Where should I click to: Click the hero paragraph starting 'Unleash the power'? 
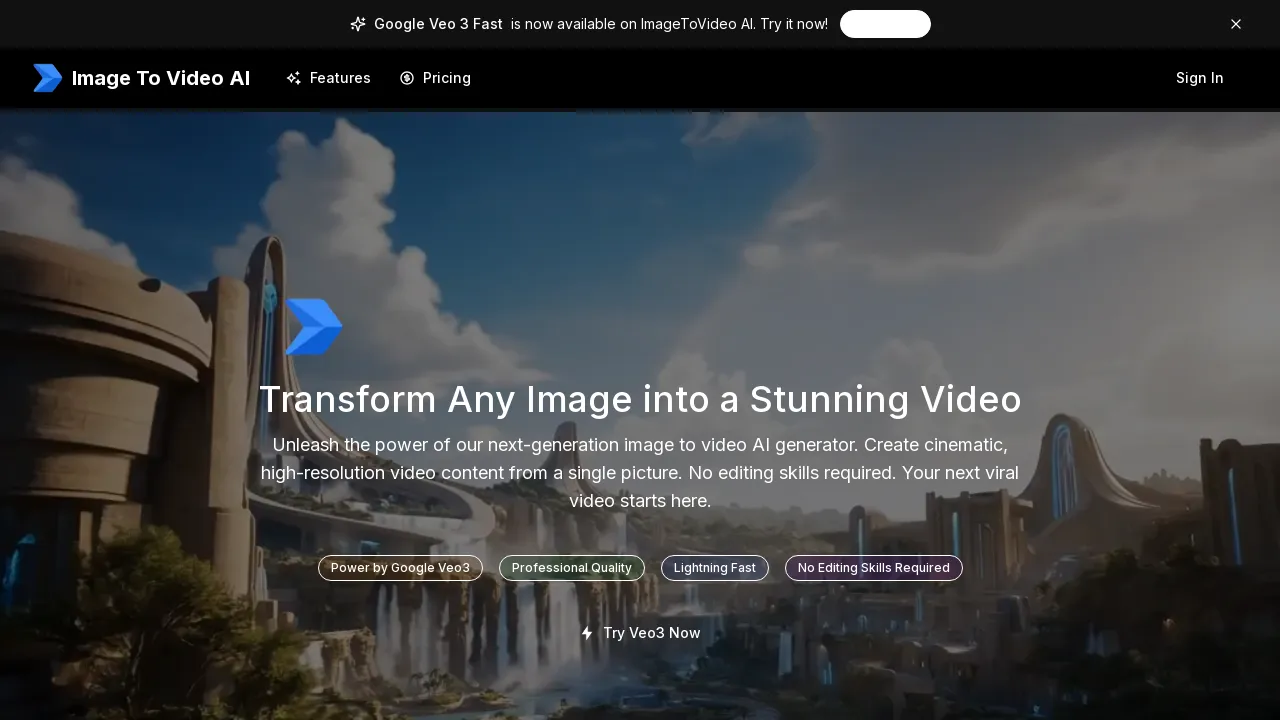pos(640,473)
